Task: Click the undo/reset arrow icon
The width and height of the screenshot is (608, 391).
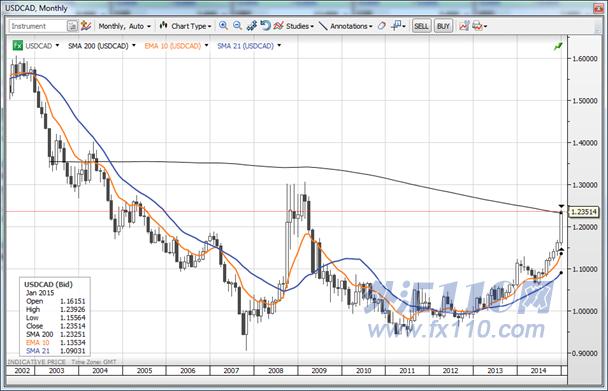Action: 265,26
